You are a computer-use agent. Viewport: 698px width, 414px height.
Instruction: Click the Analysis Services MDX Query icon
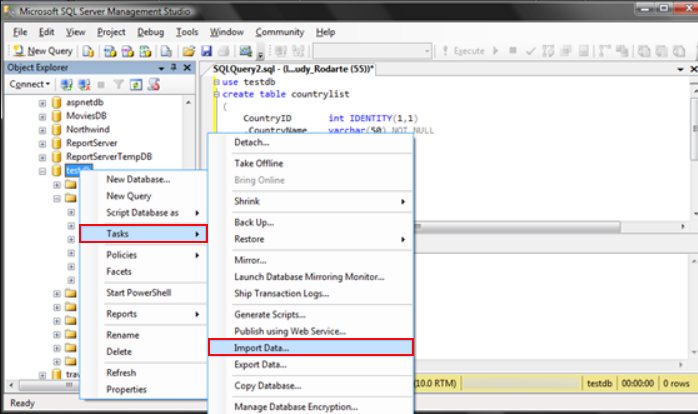coord(110,51)
